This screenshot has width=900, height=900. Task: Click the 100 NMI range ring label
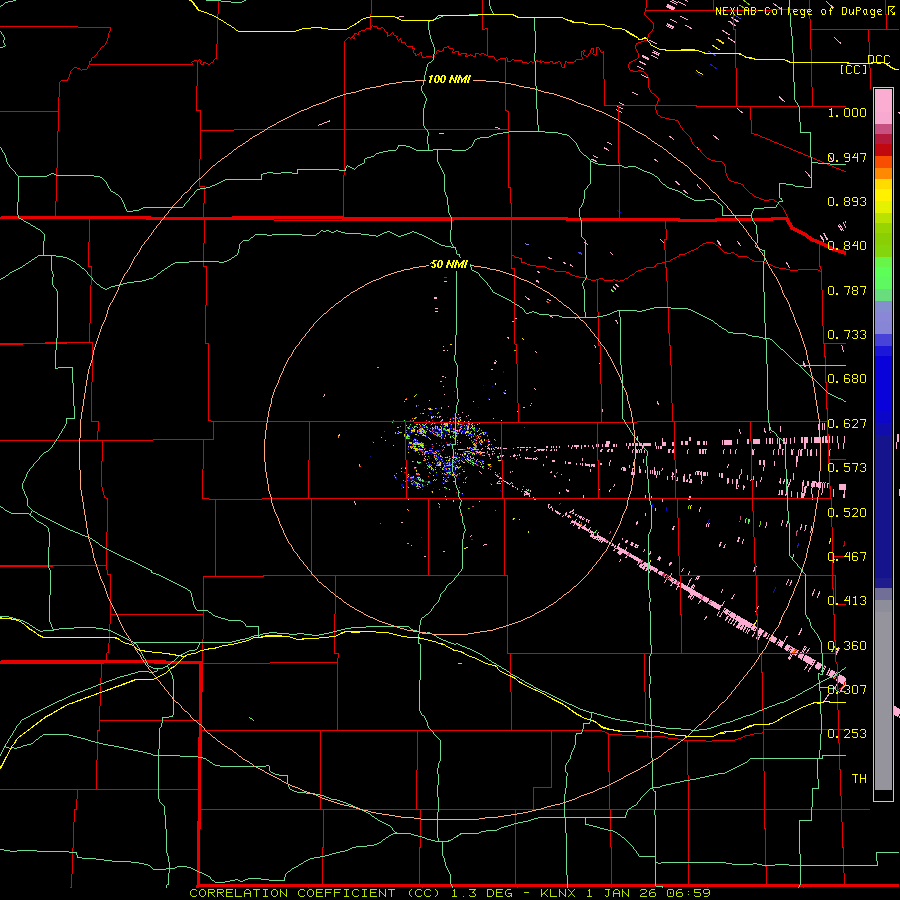pos(449,79)
